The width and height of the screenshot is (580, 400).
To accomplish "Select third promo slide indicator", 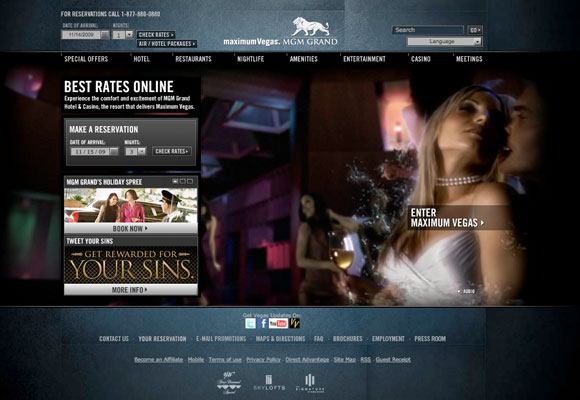I will (x=190, y=181).
